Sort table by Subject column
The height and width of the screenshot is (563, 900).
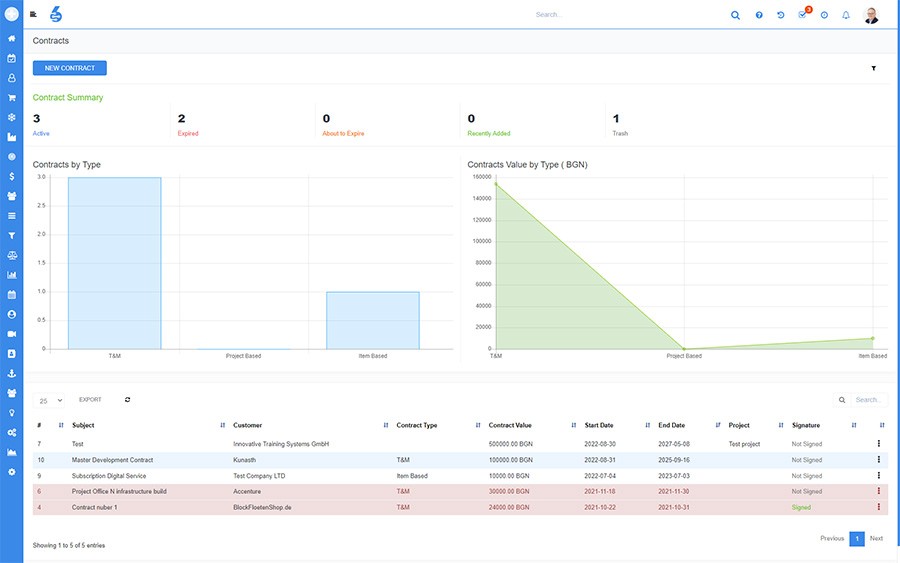tap(83, 425)
